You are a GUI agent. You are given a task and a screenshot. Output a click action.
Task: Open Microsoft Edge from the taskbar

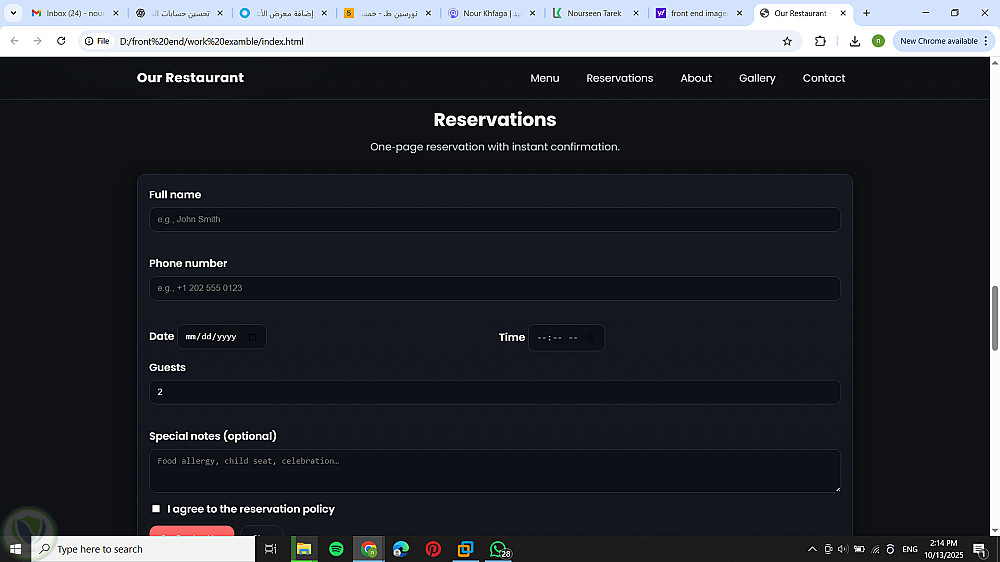pos(401,549)
